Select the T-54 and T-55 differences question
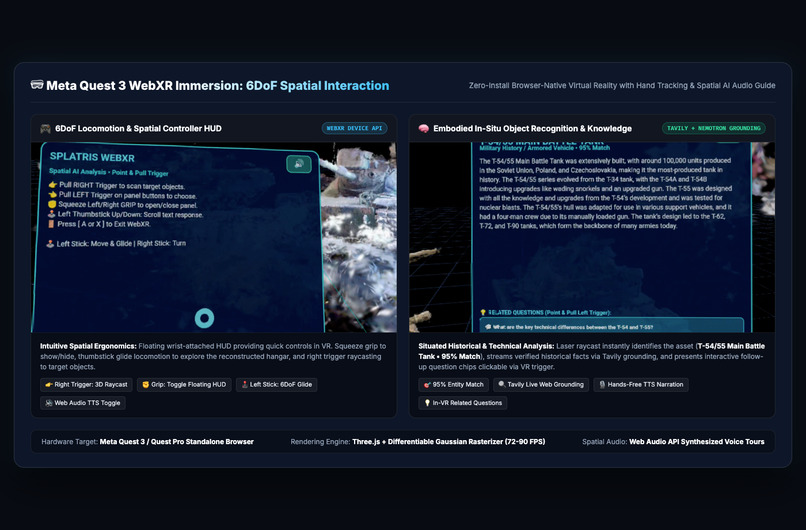This screenshot has width=806, height=530. pyautogui.click(x=612, y=325)
